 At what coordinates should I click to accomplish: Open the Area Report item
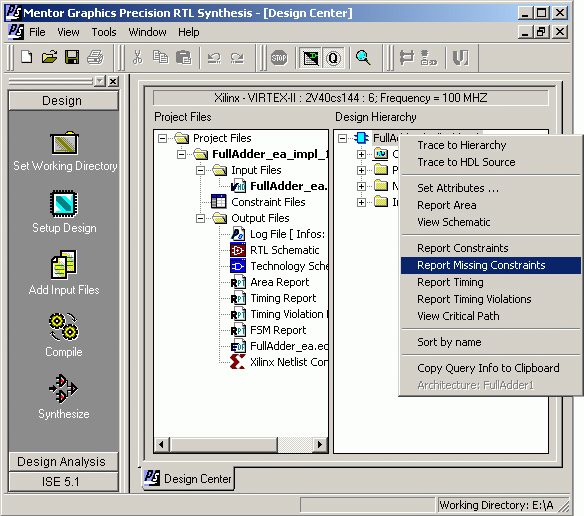coord(279,282)
